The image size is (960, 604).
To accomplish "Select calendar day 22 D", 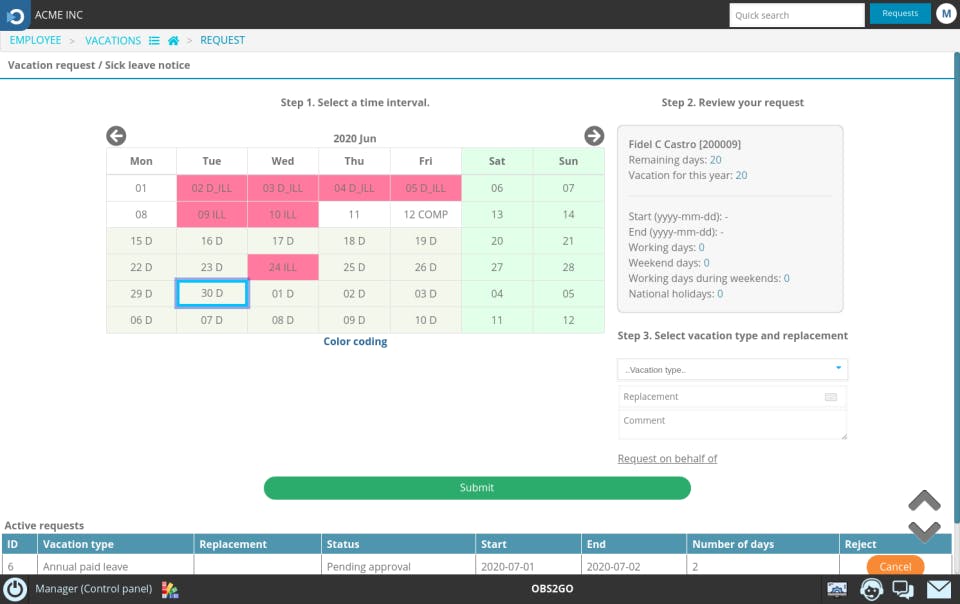I will tap(141, 267).
